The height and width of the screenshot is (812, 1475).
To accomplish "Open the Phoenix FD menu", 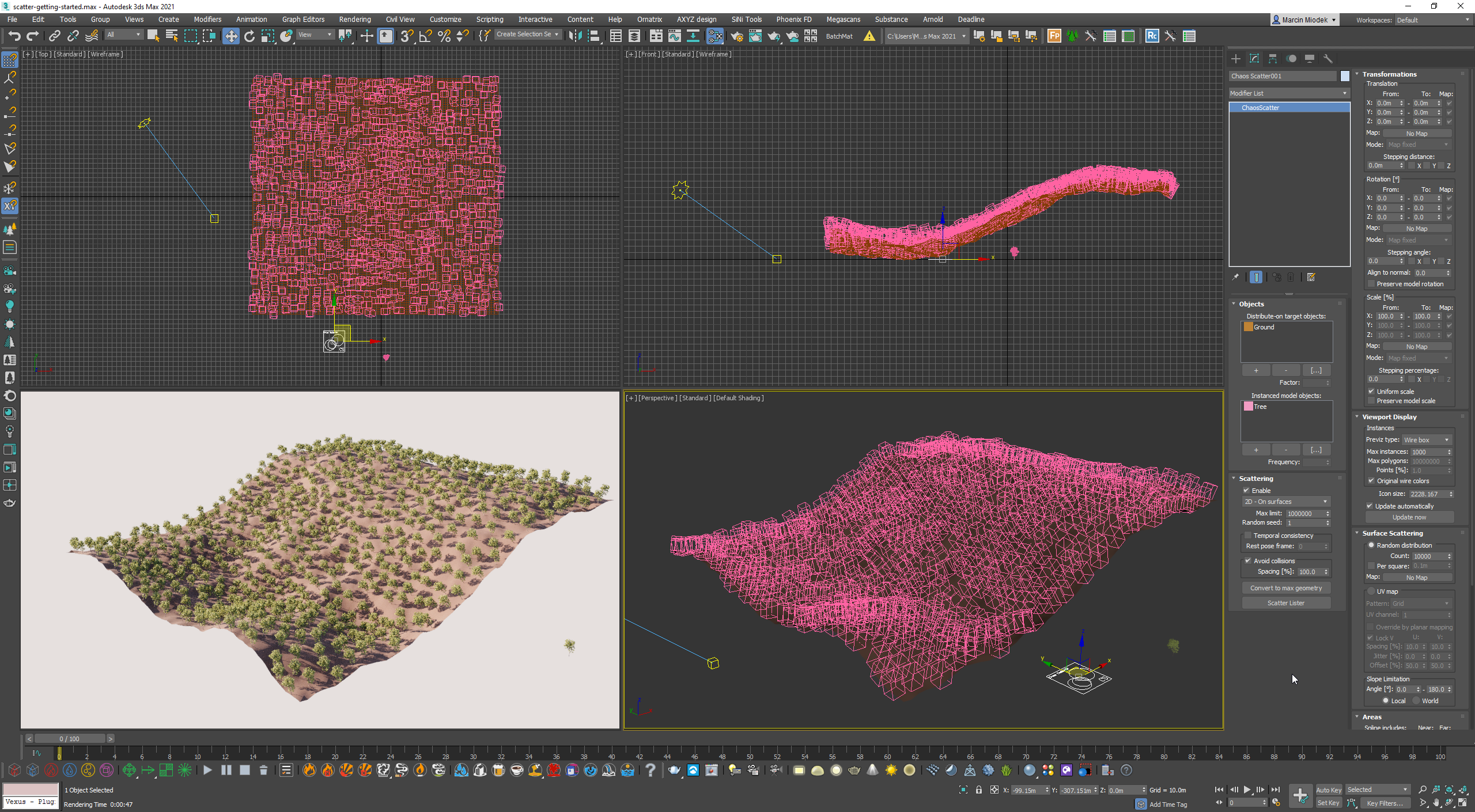I will (793, 19).
